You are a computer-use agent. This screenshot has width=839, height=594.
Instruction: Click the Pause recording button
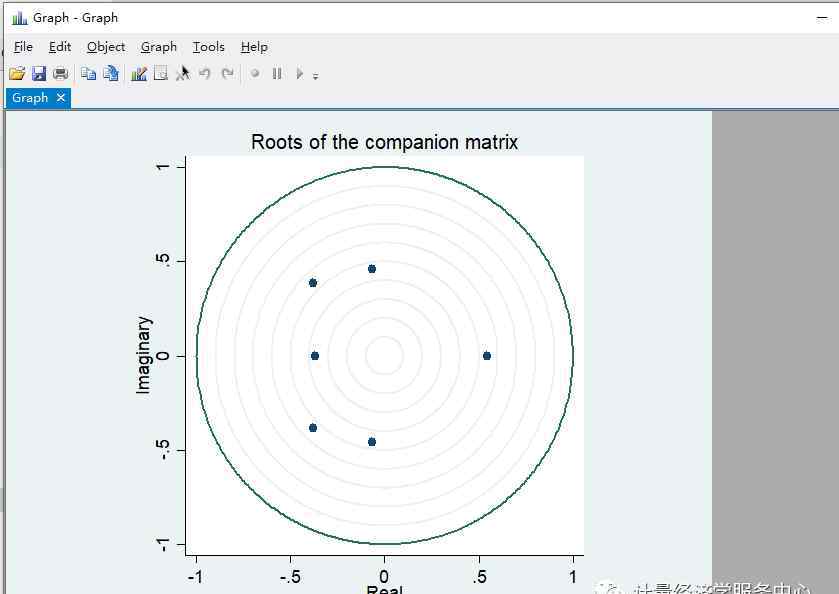[277, 73]
